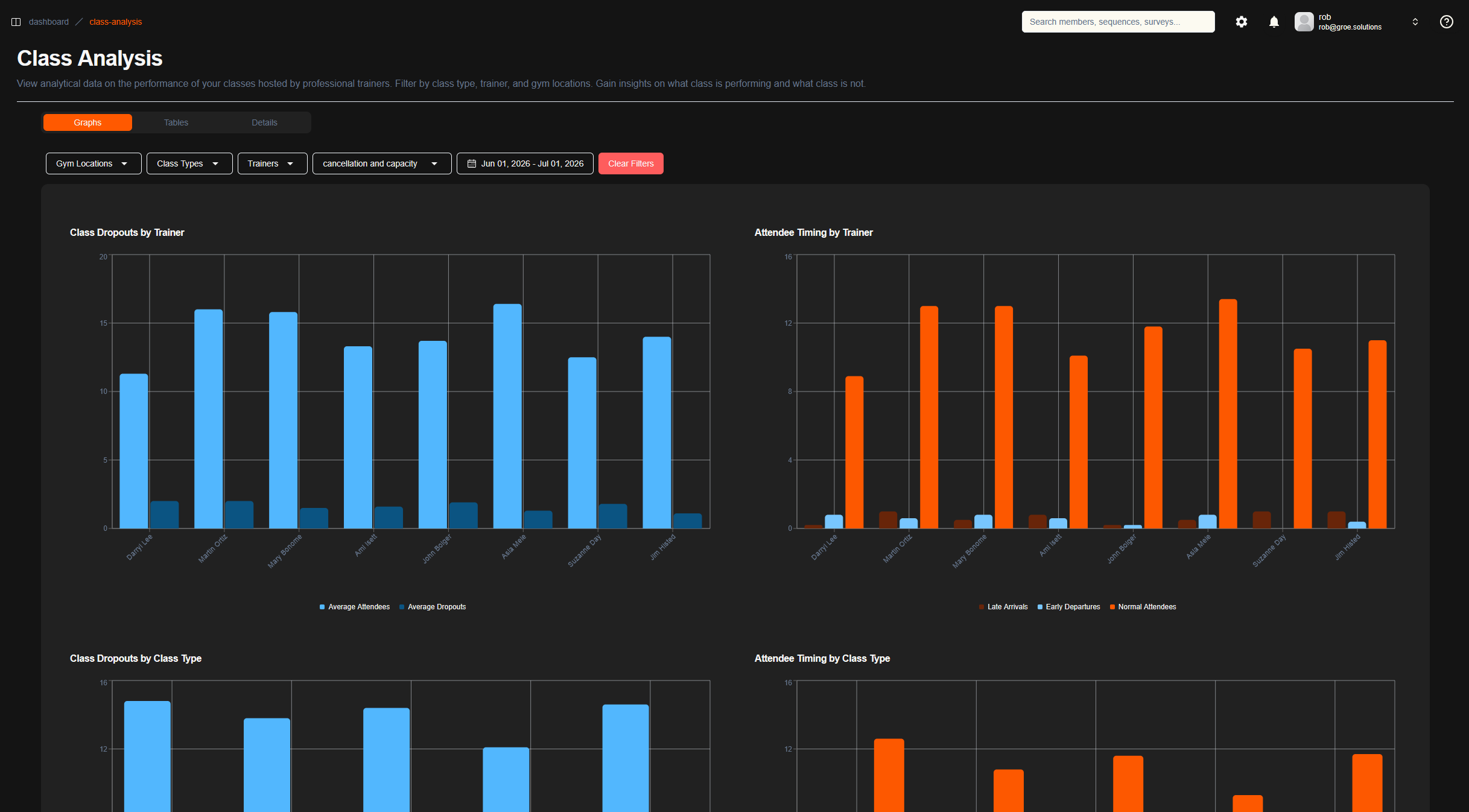Switch to the Details tab
Viewport: 1469px width, 812px height.
[x=264, y=122]
